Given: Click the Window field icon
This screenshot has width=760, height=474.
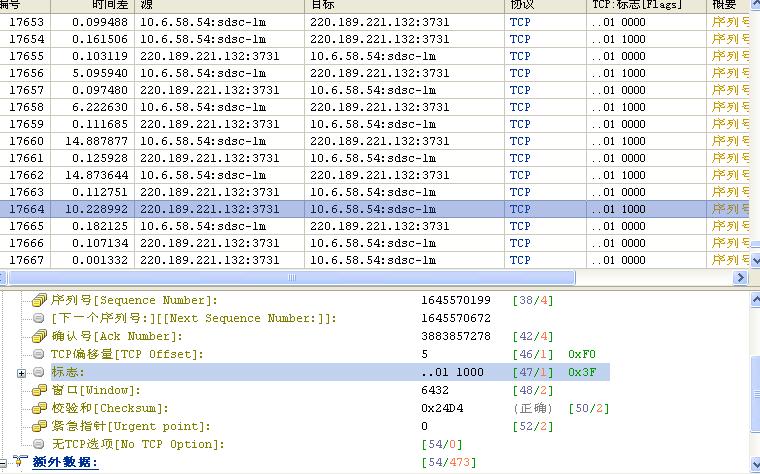Looking at the screenshot, I should pos(40,390).
